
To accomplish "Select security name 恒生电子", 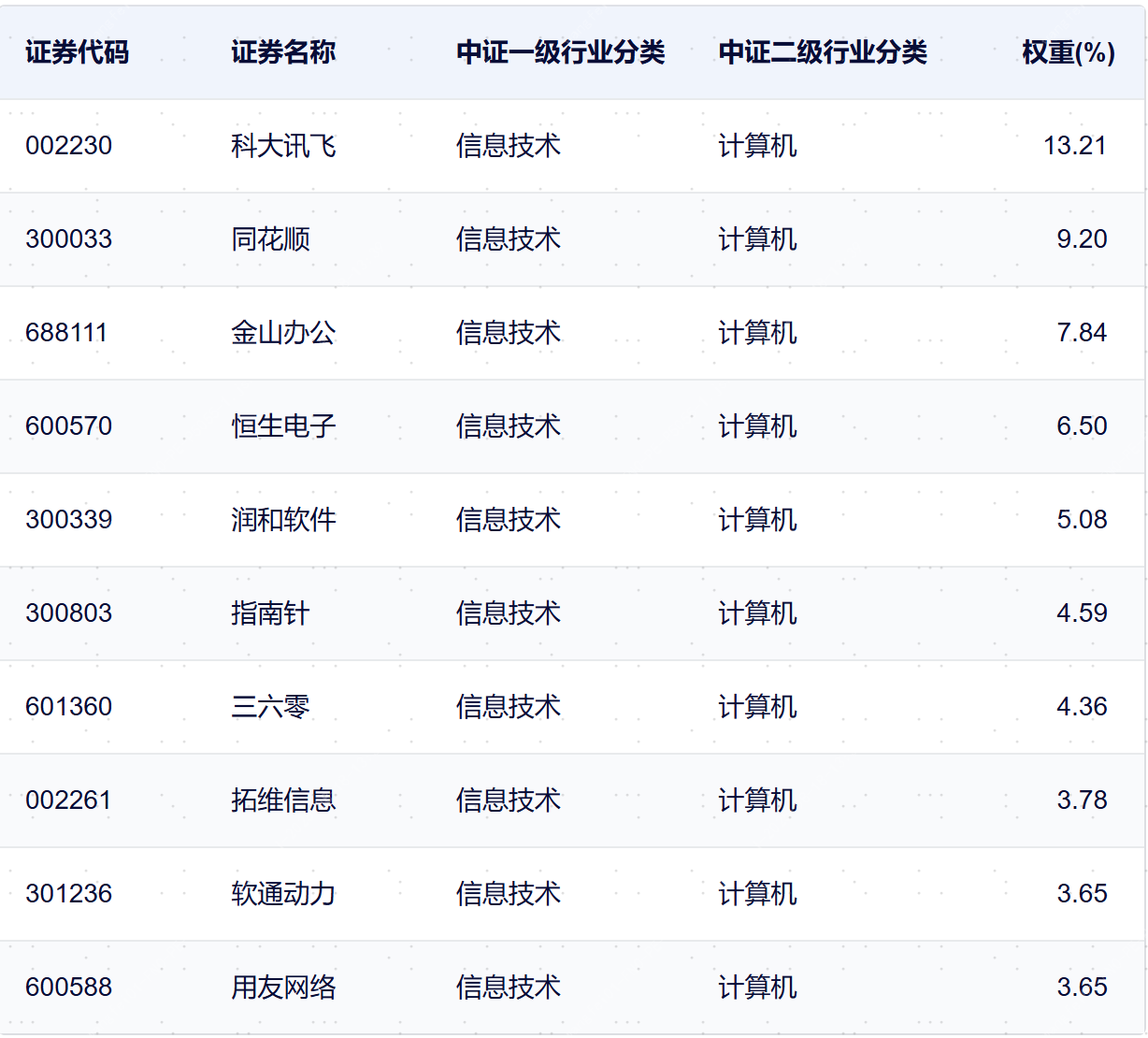I will click(283, 426).
